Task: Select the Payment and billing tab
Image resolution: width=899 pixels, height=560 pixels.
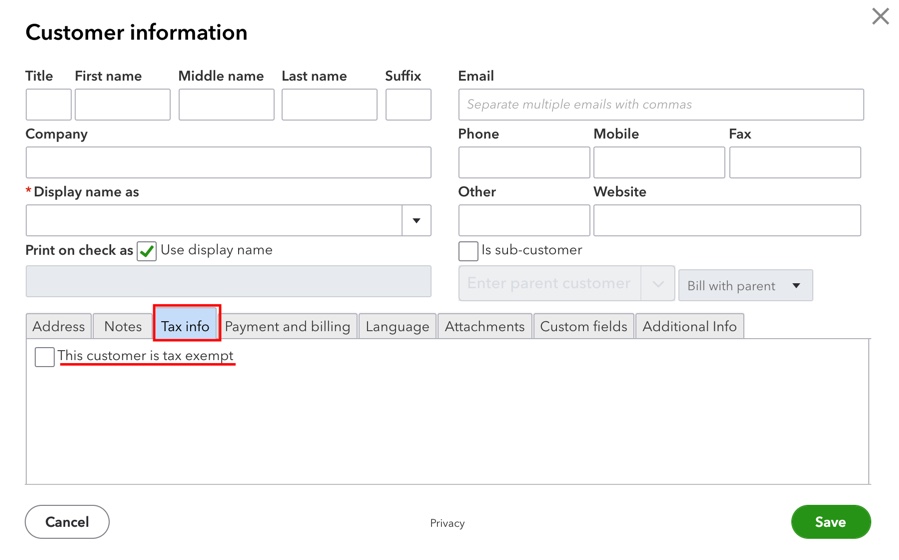Action: 287,326
